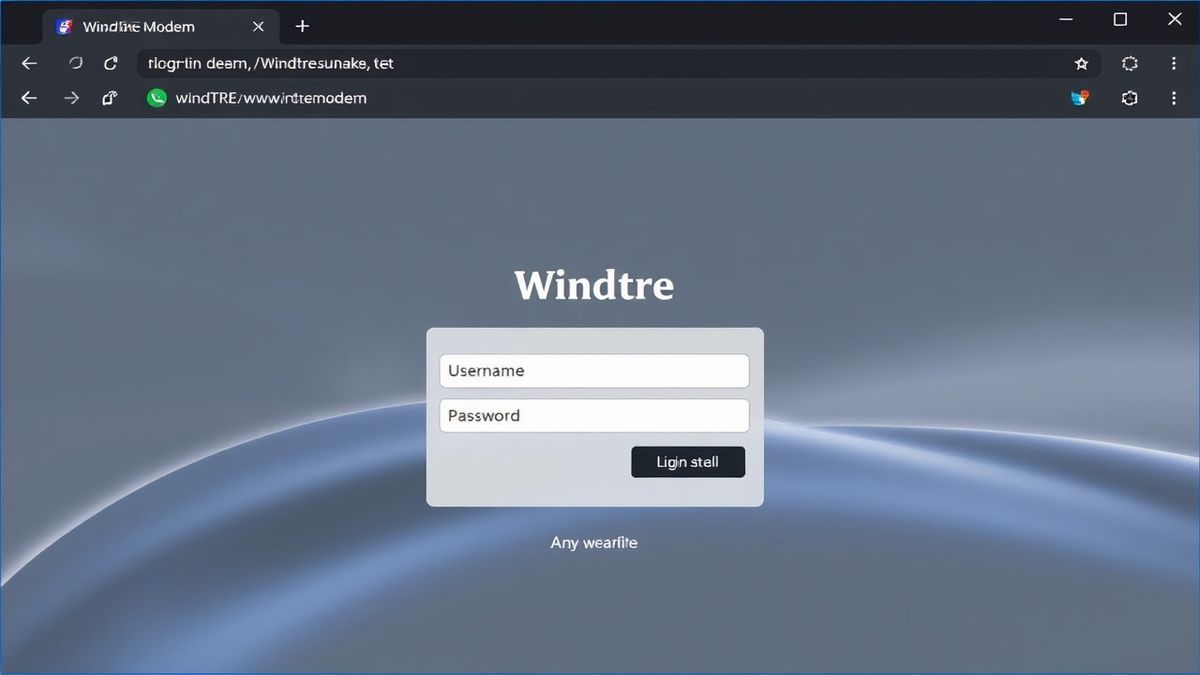Click the back arrow in the lower toolbar row
This screenshot has width=1200, height=675.
tap(29, 98)
